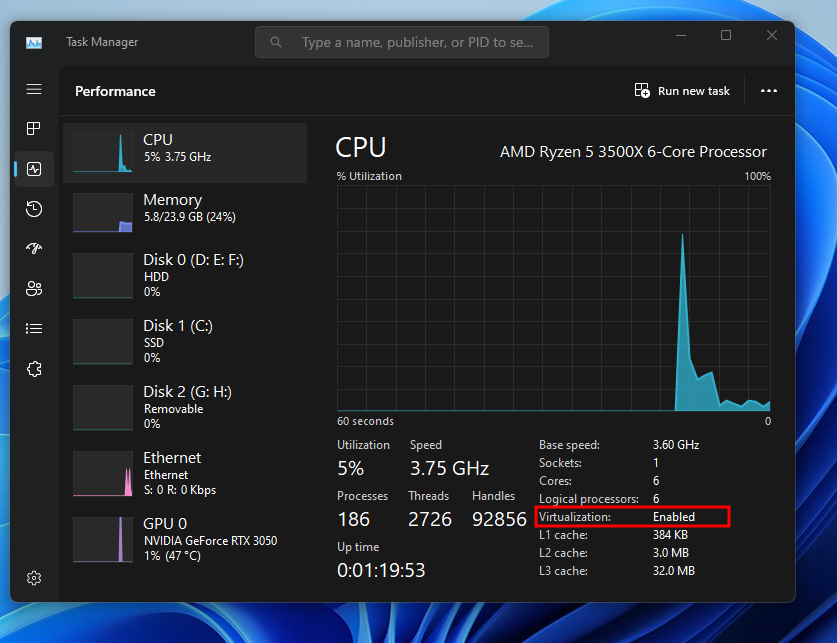Open the App history page
Image resolution: width=837 pixels, height=643 pixels.
click(x=33, y=208)
